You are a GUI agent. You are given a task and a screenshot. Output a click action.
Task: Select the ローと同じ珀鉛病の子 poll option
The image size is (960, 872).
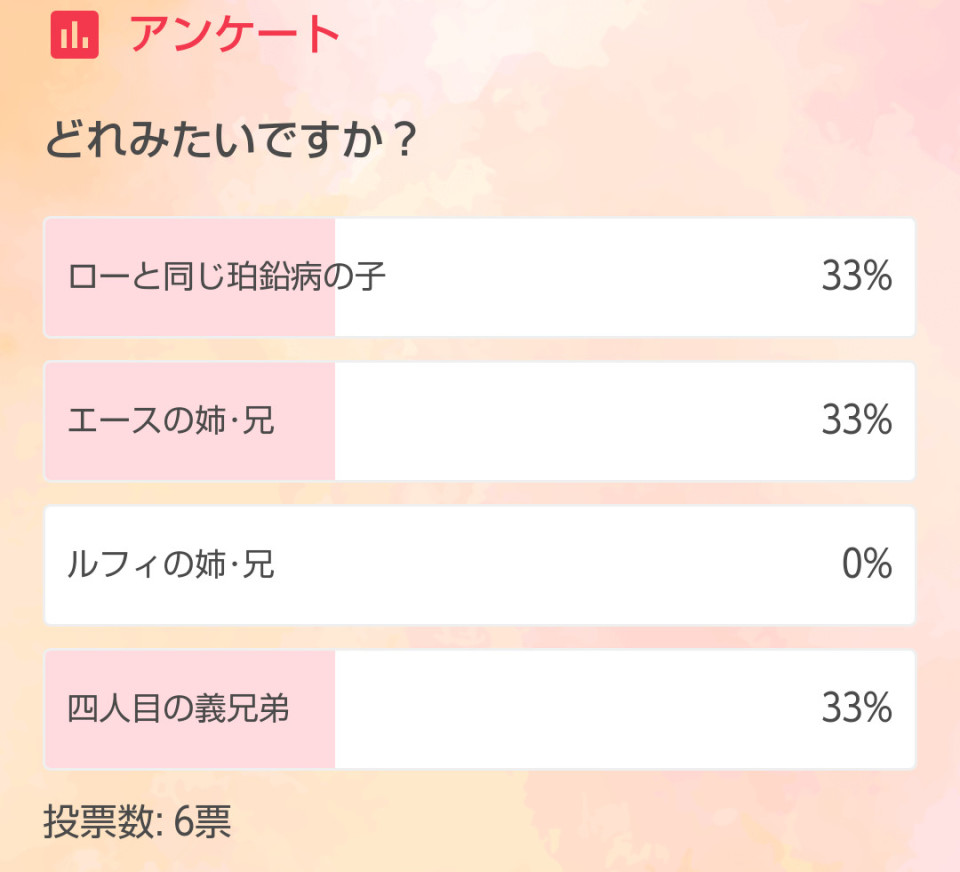coord(480,277)
